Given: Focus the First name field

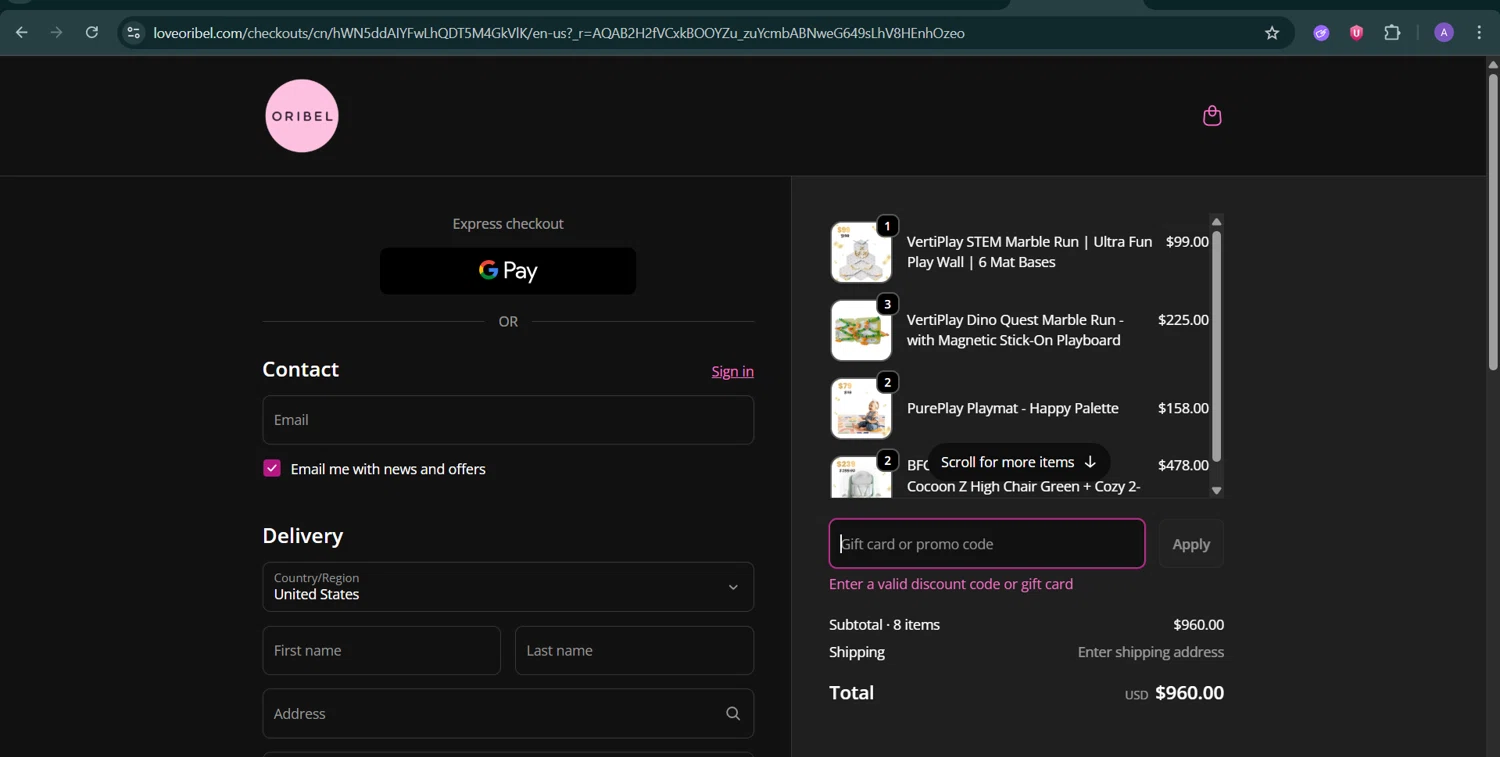Looking at the screenshot, I should coord(381,651).
